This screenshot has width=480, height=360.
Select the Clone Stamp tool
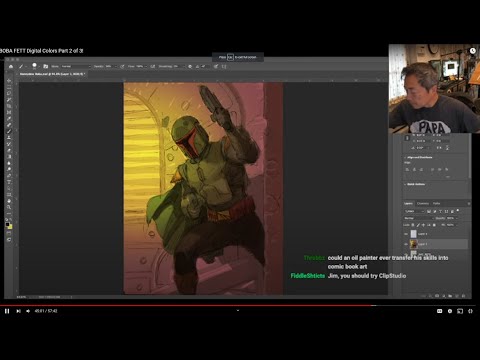(x=9, y=137)
